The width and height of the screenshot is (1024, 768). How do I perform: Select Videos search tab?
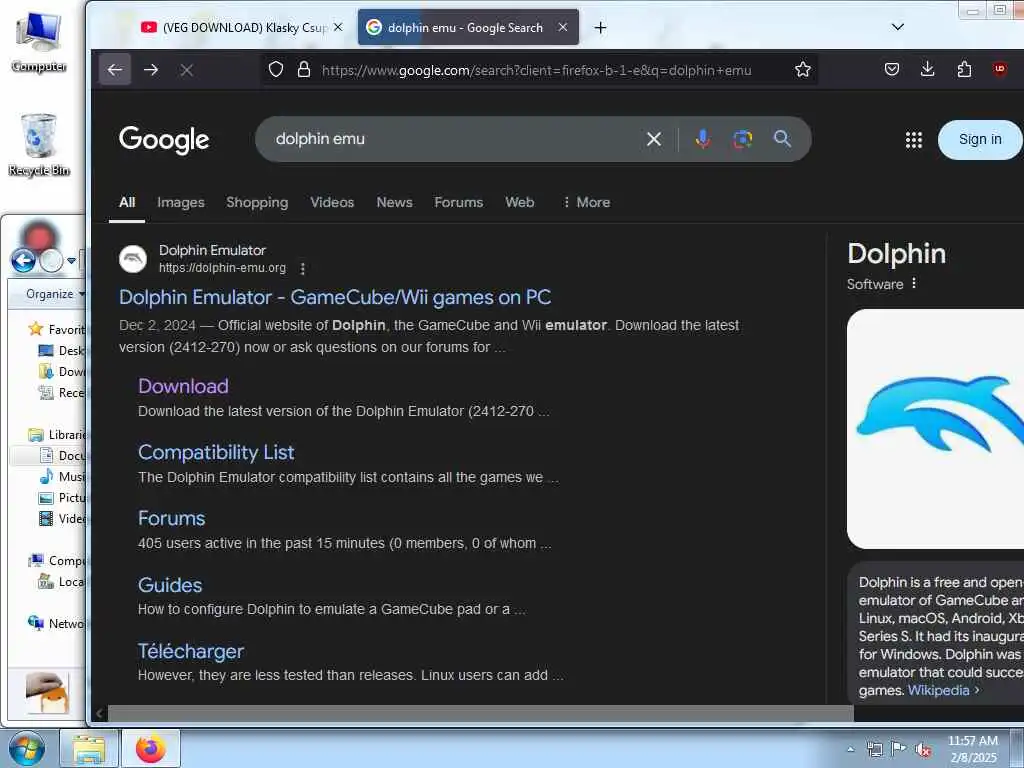[x=332, y=202]
